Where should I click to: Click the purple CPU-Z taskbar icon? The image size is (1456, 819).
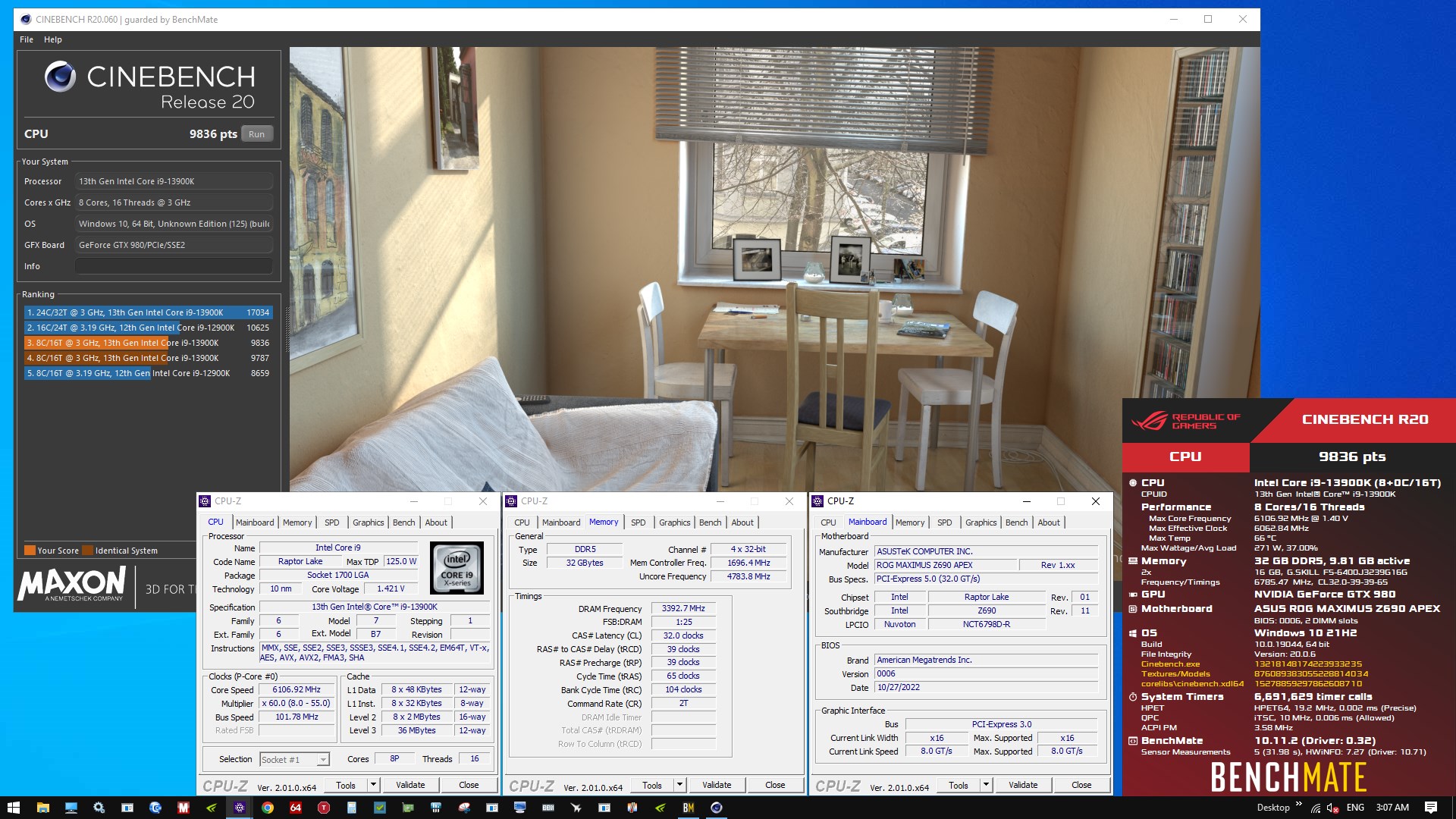pyautogui.click(x=240, y=808)
